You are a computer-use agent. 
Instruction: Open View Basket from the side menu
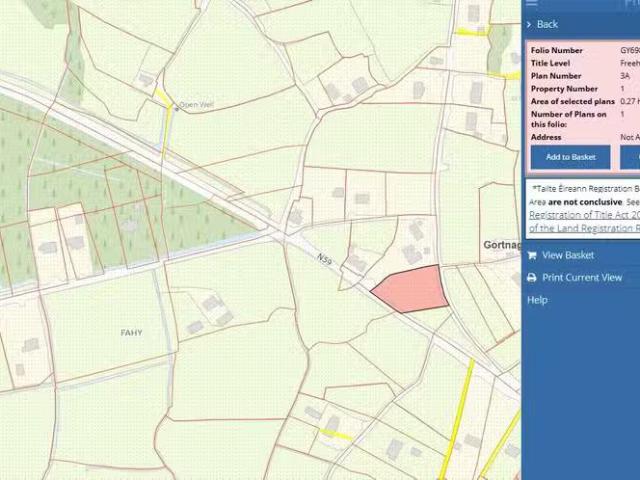567,255
